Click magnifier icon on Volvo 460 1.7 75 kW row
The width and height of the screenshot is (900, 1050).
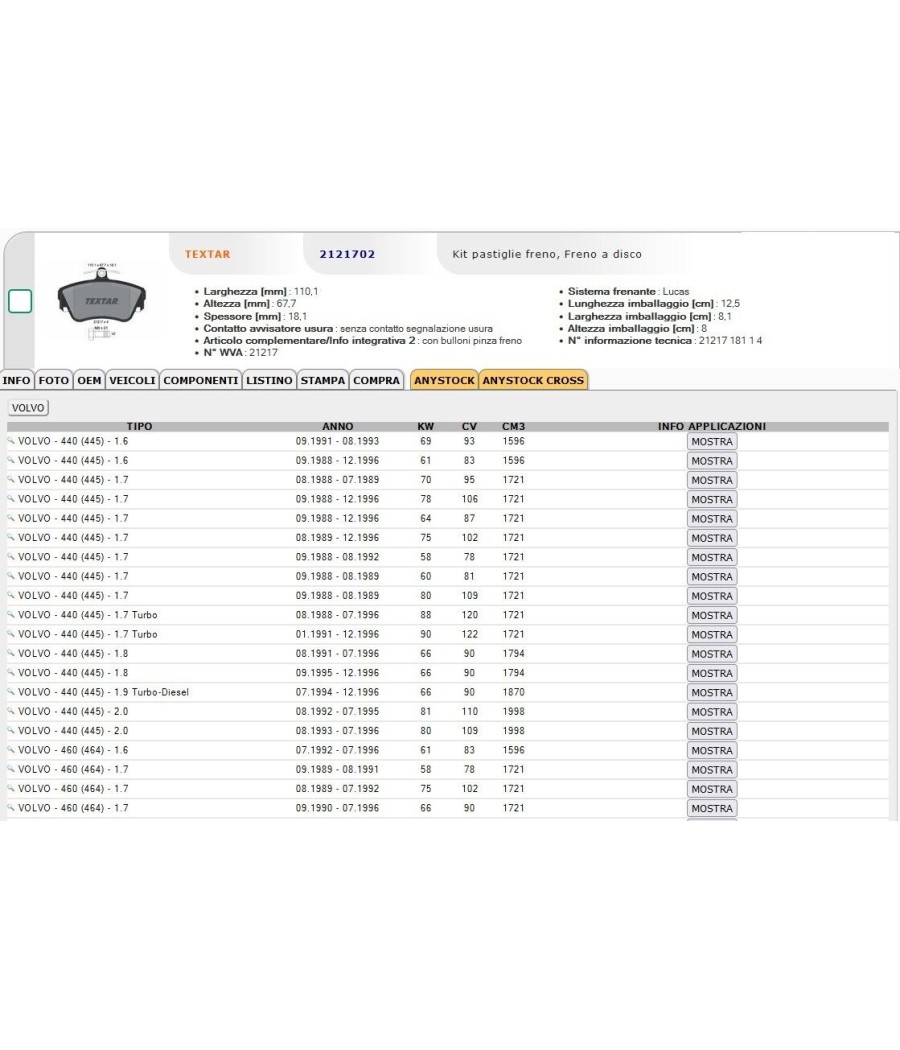[x=11, y=789]
